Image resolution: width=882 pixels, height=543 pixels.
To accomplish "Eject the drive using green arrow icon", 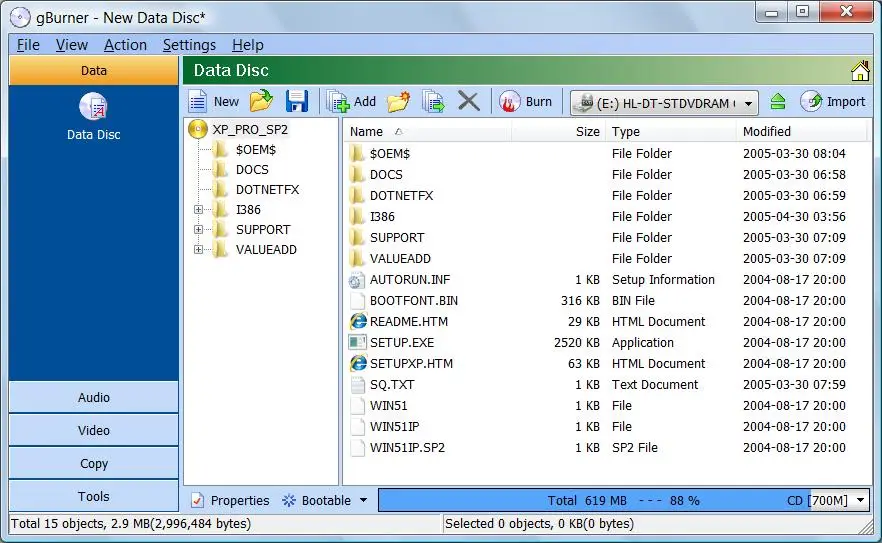I will (x=777, y=102).
